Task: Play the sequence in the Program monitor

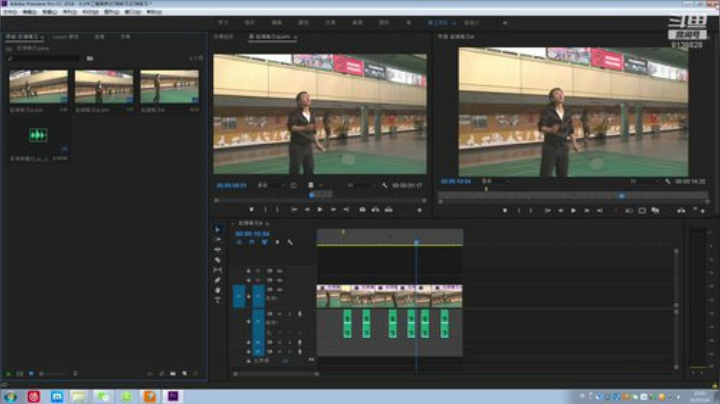Action: [x=574, y=211]
